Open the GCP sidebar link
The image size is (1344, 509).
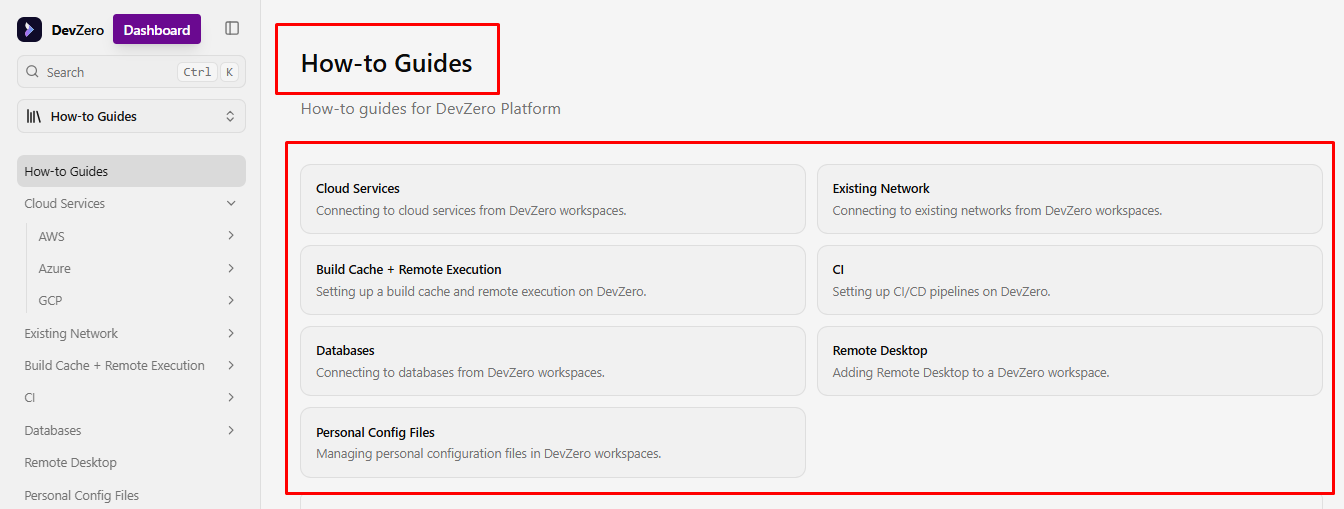51,301
